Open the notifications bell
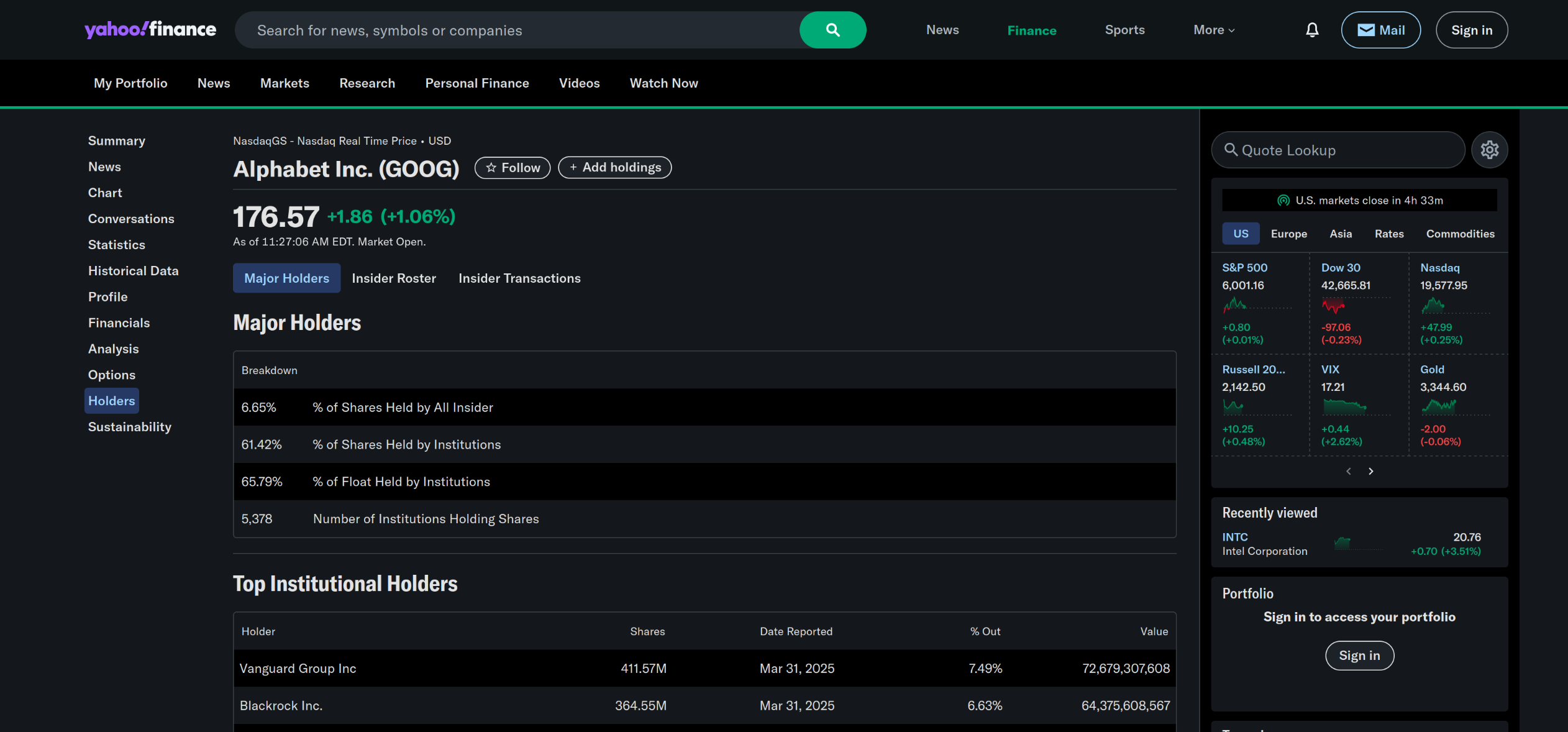Viewport: 1568px width, 732px height. (x=1312, y=30)
